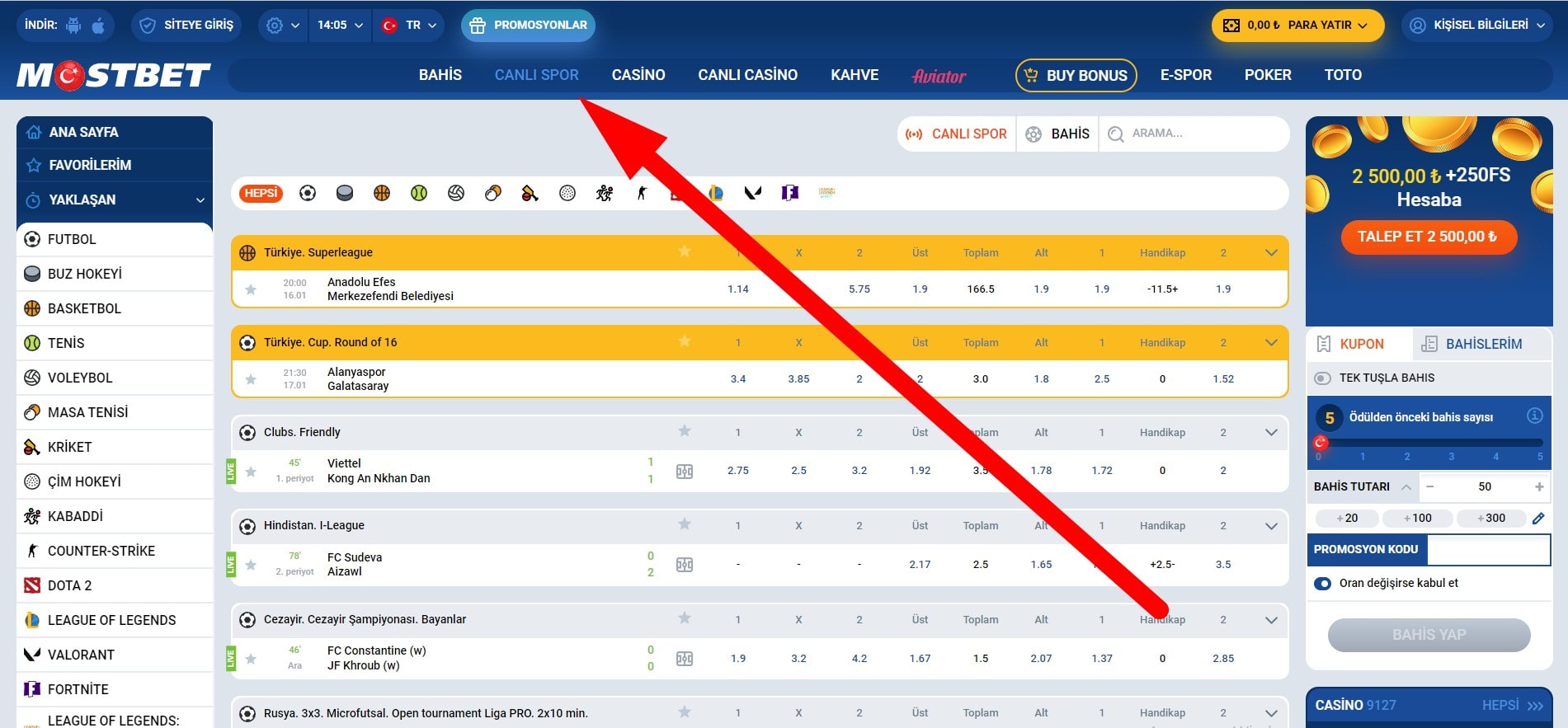
Task: Switch to the KUPON tab
Action: click(1360, 344)
